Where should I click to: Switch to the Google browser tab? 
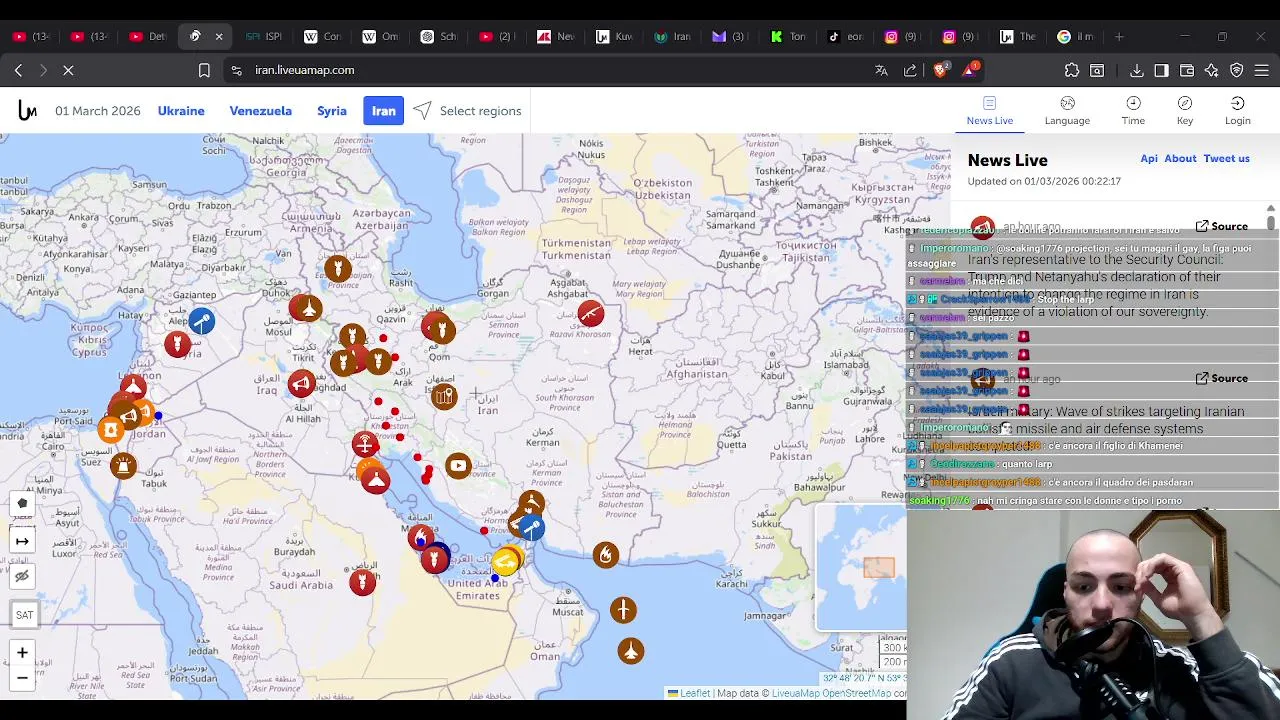(1077, 36)
